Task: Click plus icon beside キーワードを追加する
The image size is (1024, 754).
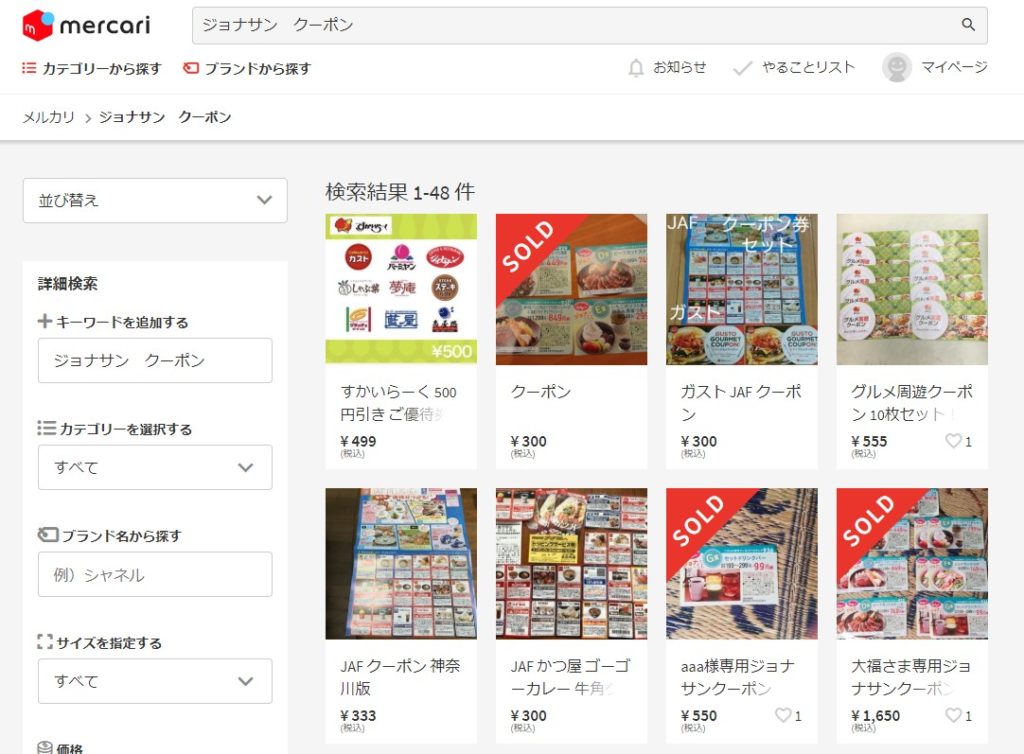Action: 44,321
